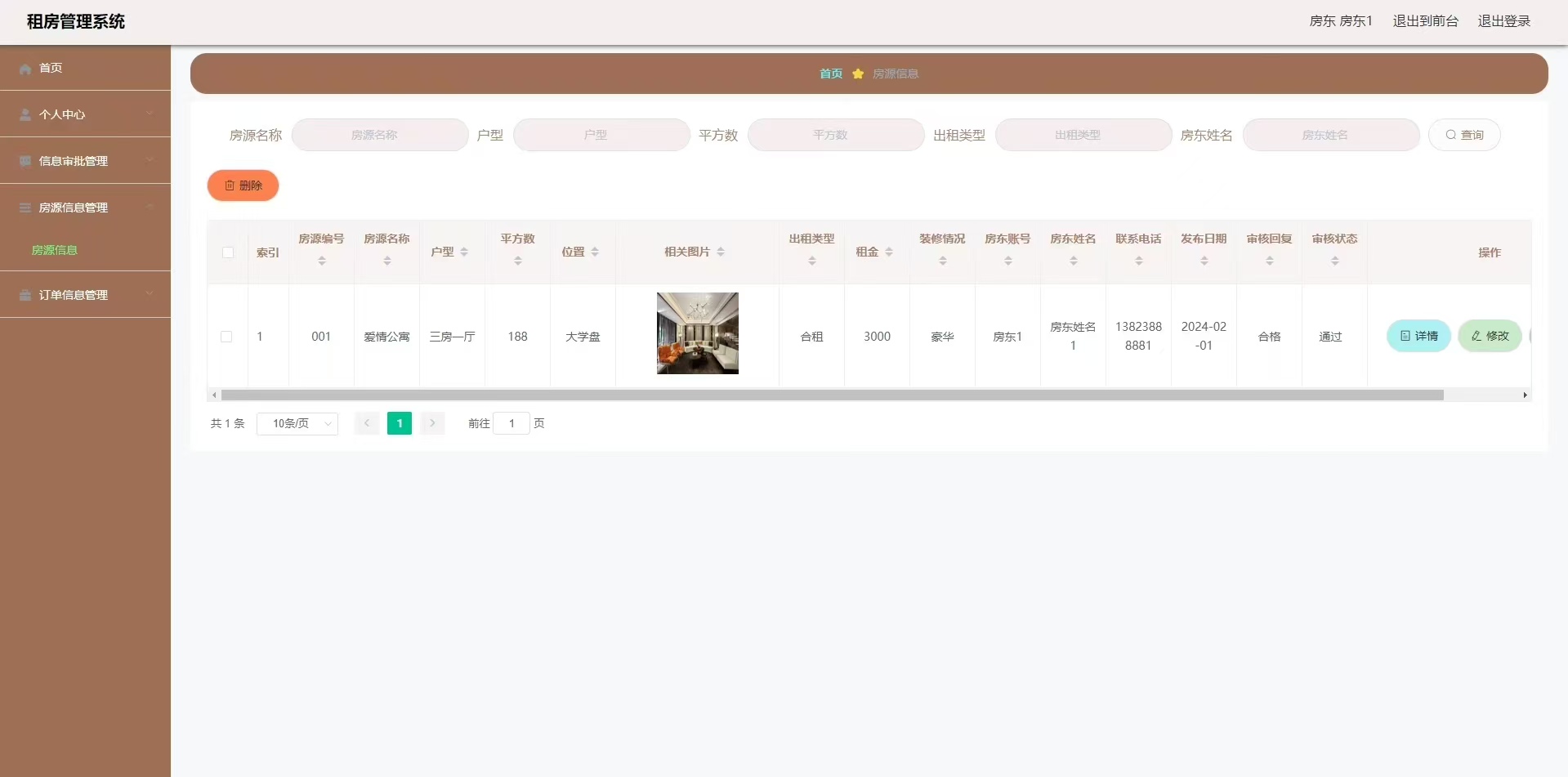Viewport: 1568px width, 777px height.
Task: Check the row checkbox for 爱情公寓
Action: pos(226,337)
